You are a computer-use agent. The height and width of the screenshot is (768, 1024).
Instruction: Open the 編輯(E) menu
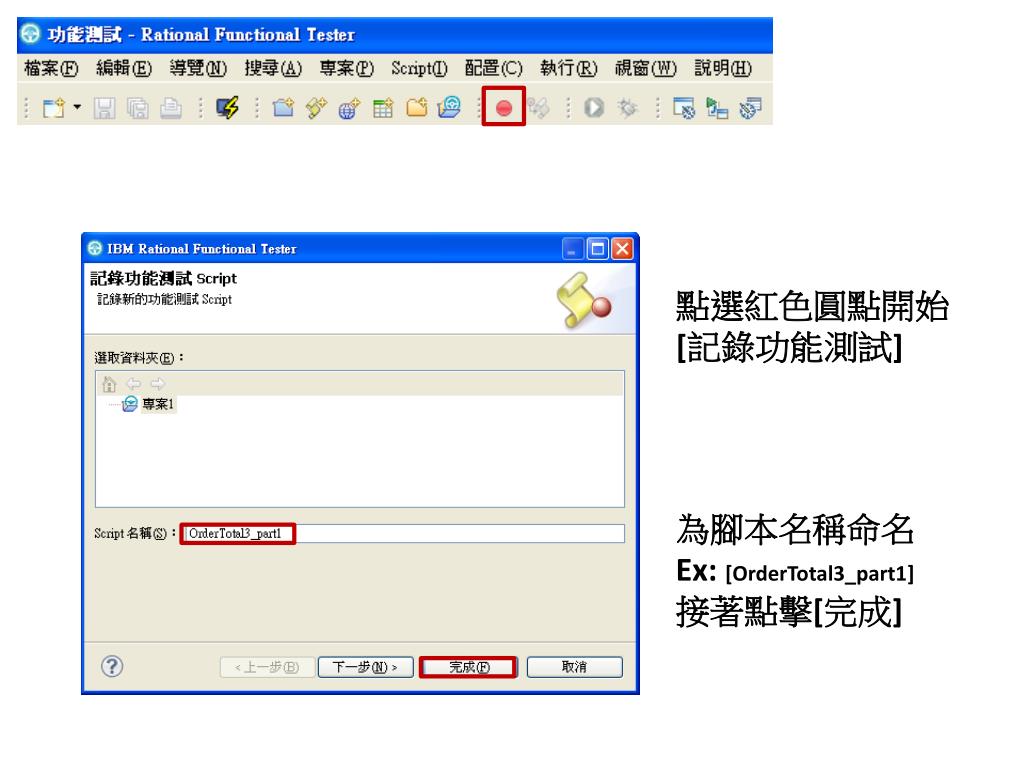pyautogui.click(x=124, y=68)
